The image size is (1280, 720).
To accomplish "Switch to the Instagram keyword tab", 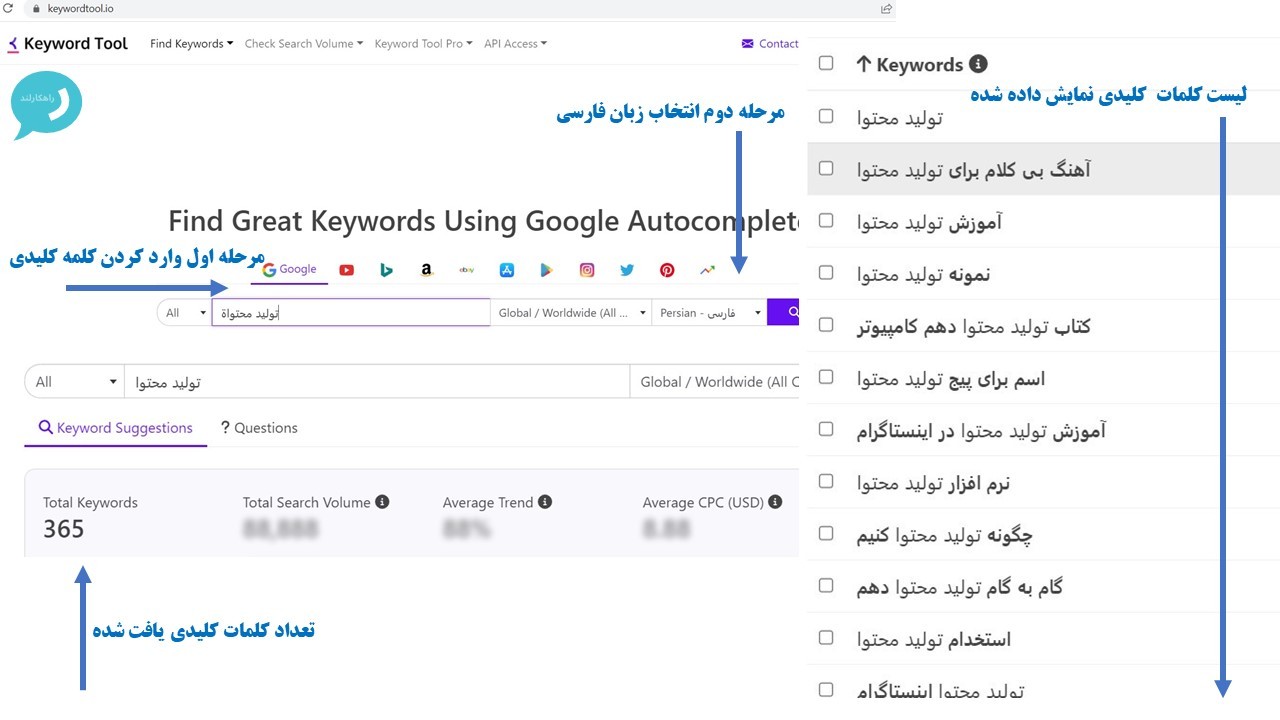I will (587, 270).
